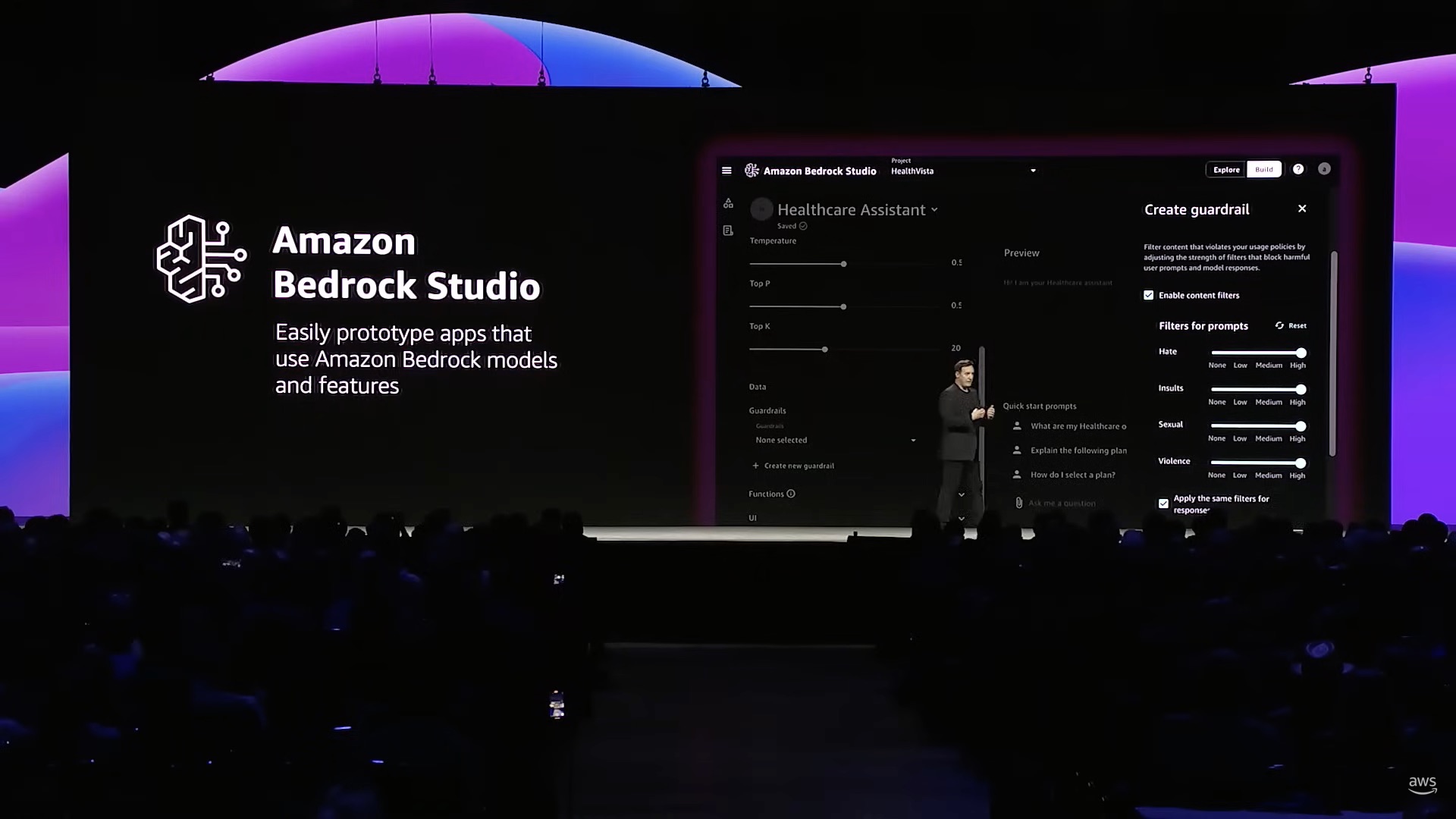Select 'Explain the following plan' quick prompt
Image resolution: width=1456 pixels, height=819 pixels.
pos(1078,450)
